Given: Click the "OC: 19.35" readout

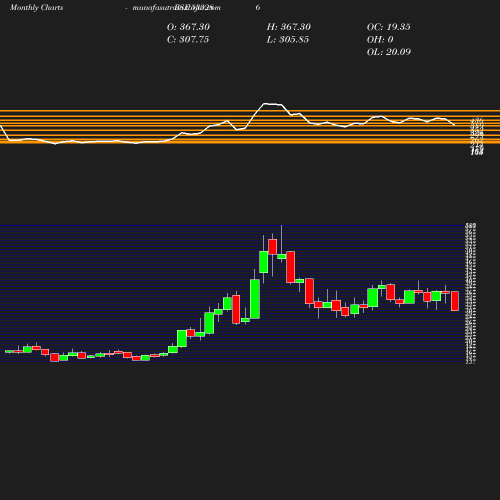Looking at the screenshot, I should (x=389, y=27).
